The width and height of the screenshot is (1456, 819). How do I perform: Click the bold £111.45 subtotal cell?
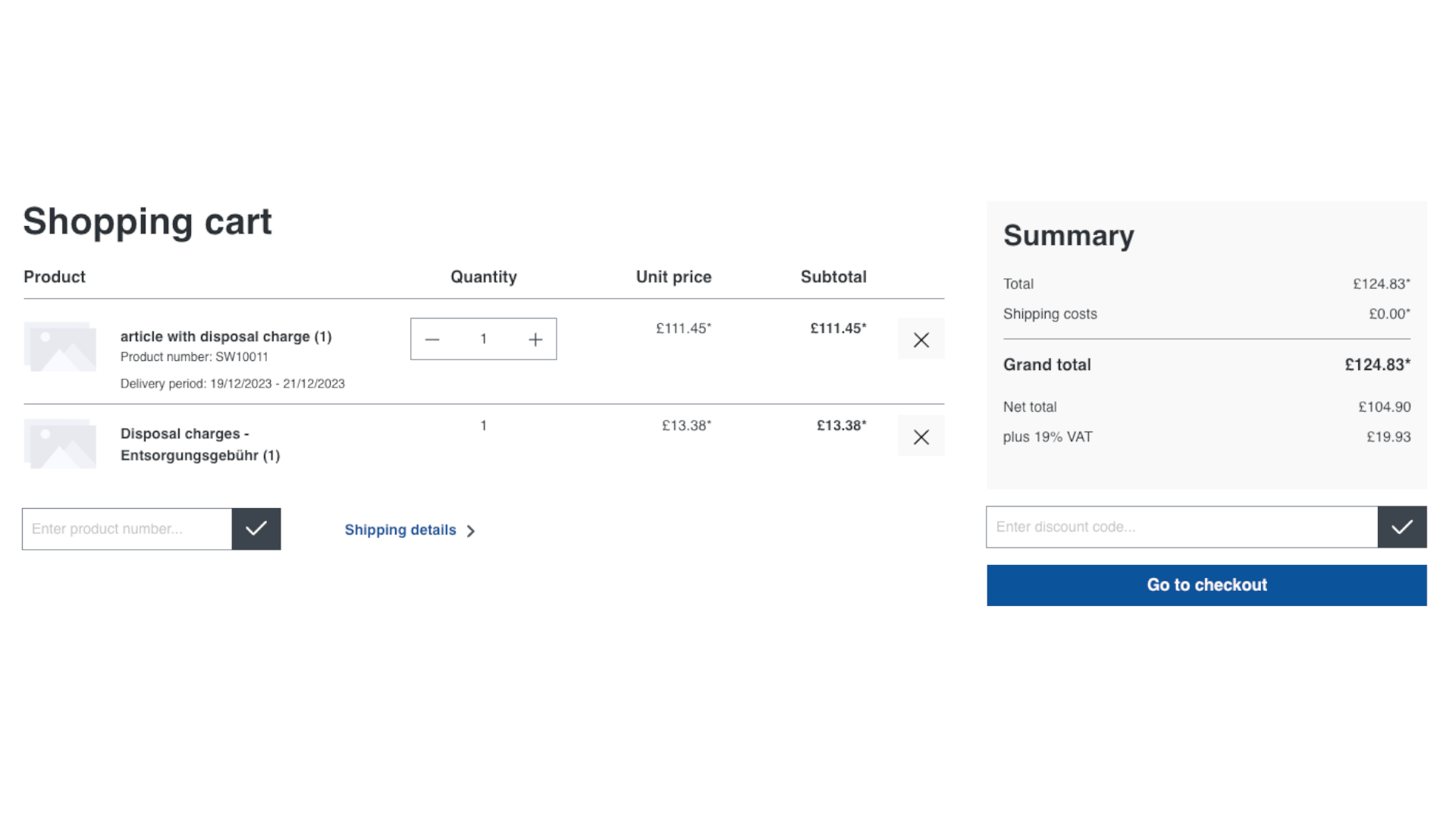[838, 328]
